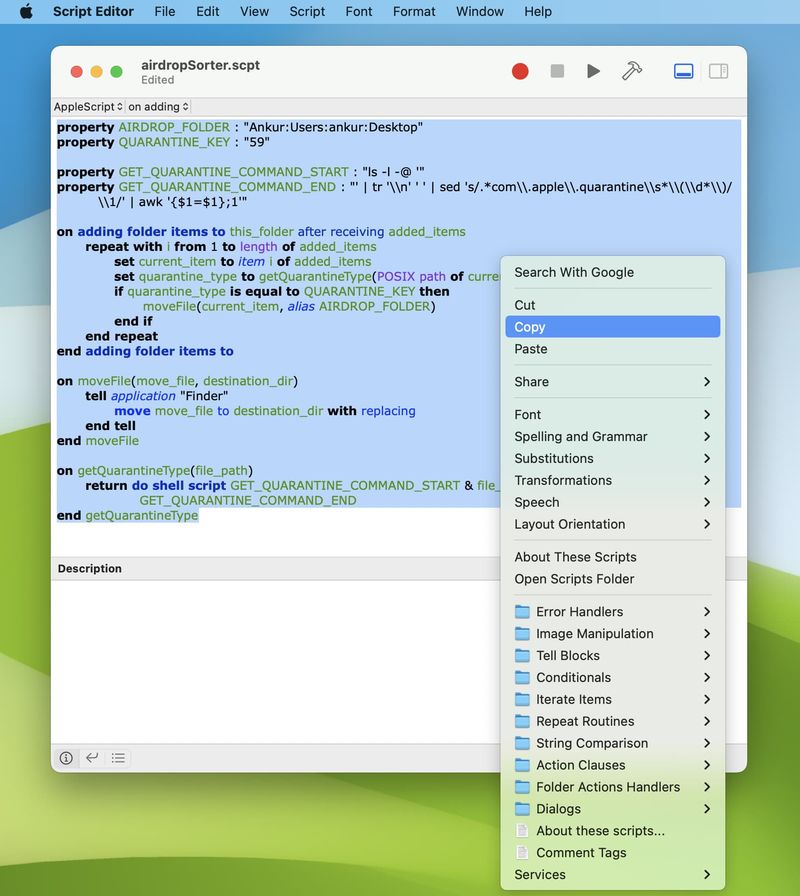This screenshot has width=800, height=896.
Task: Expand the Speech submenu
Action: tap(613, 502)
